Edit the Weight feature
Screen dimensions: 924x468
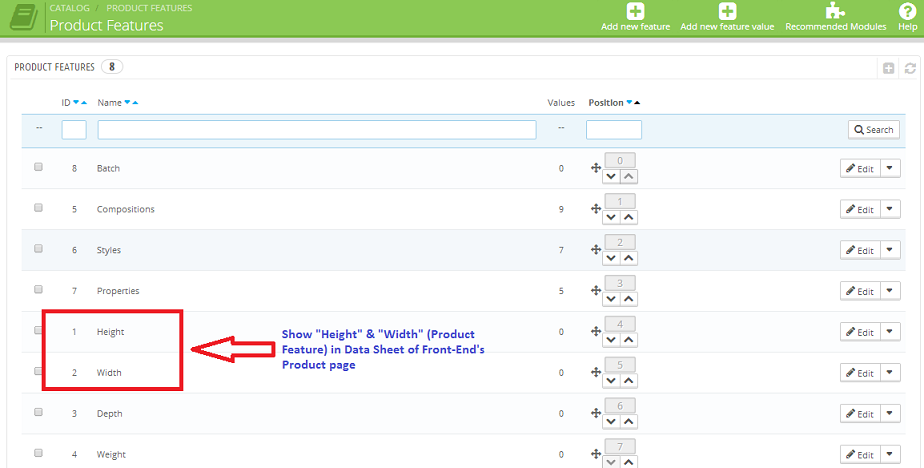860,454
